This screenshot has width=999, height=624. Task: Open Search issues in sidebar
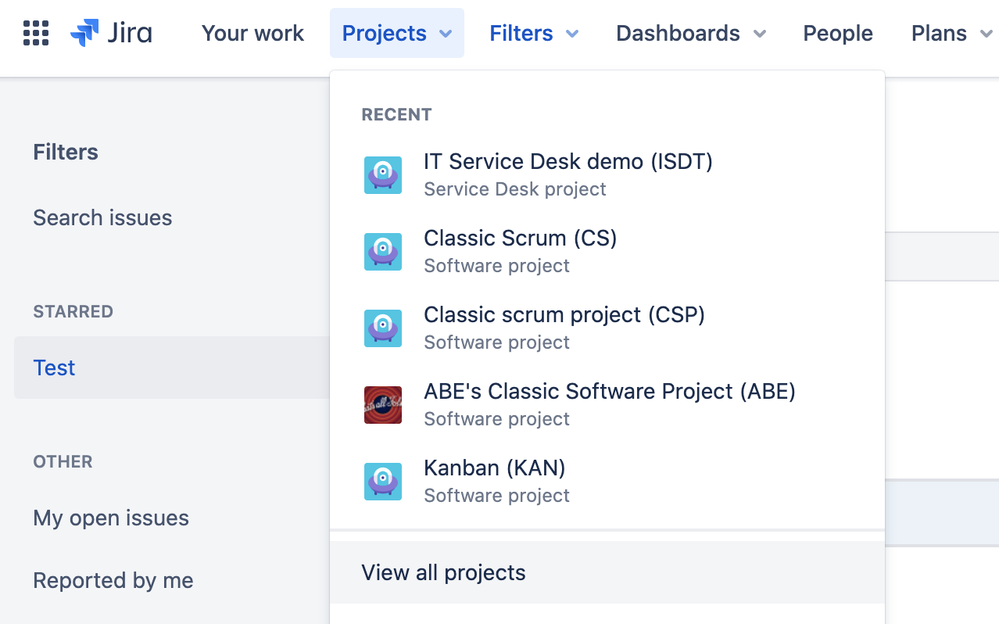tap(102, 218)
